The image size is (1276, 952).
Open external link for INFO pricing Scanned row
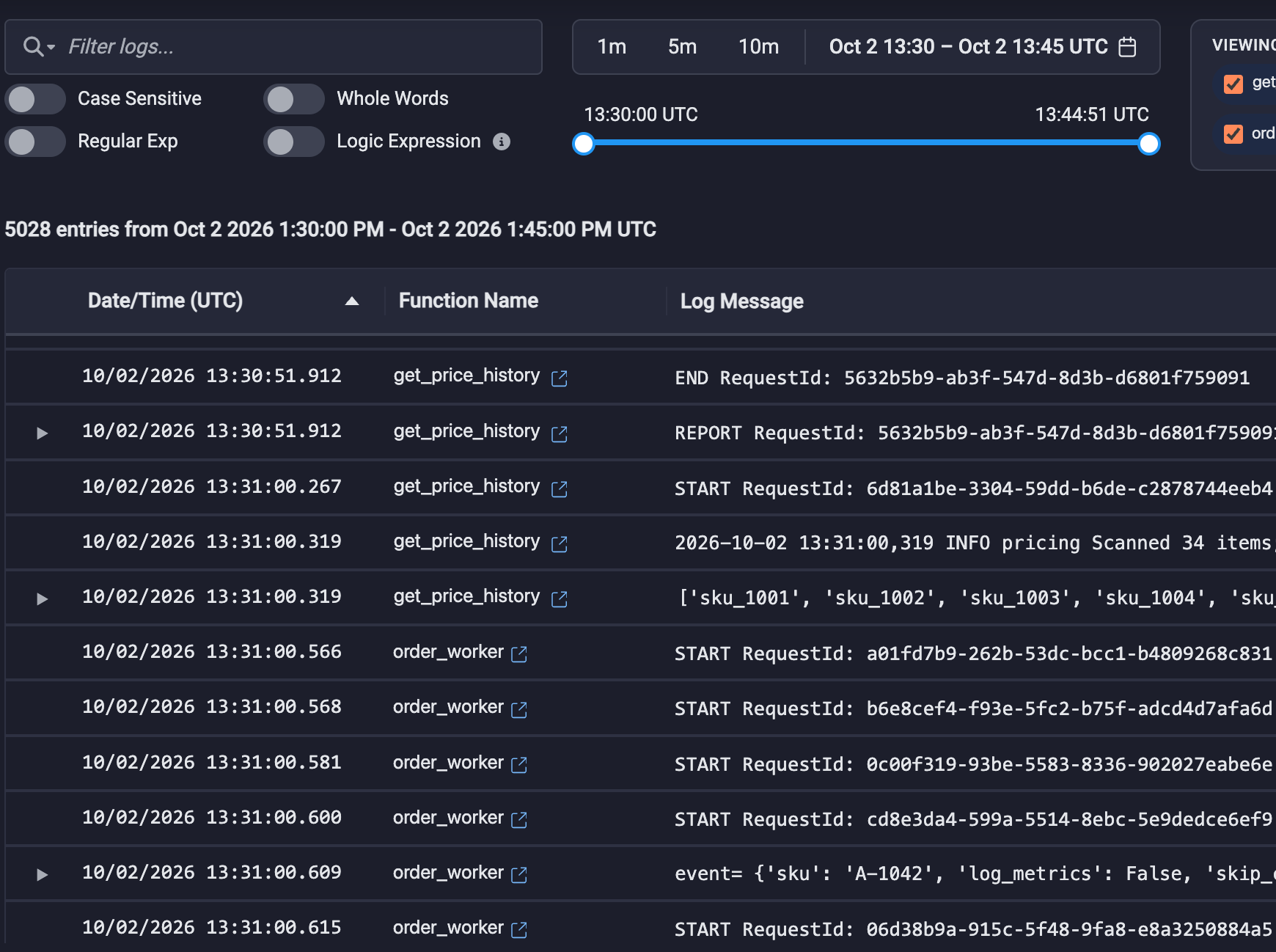pyautogui.click(x=560, y=544)
